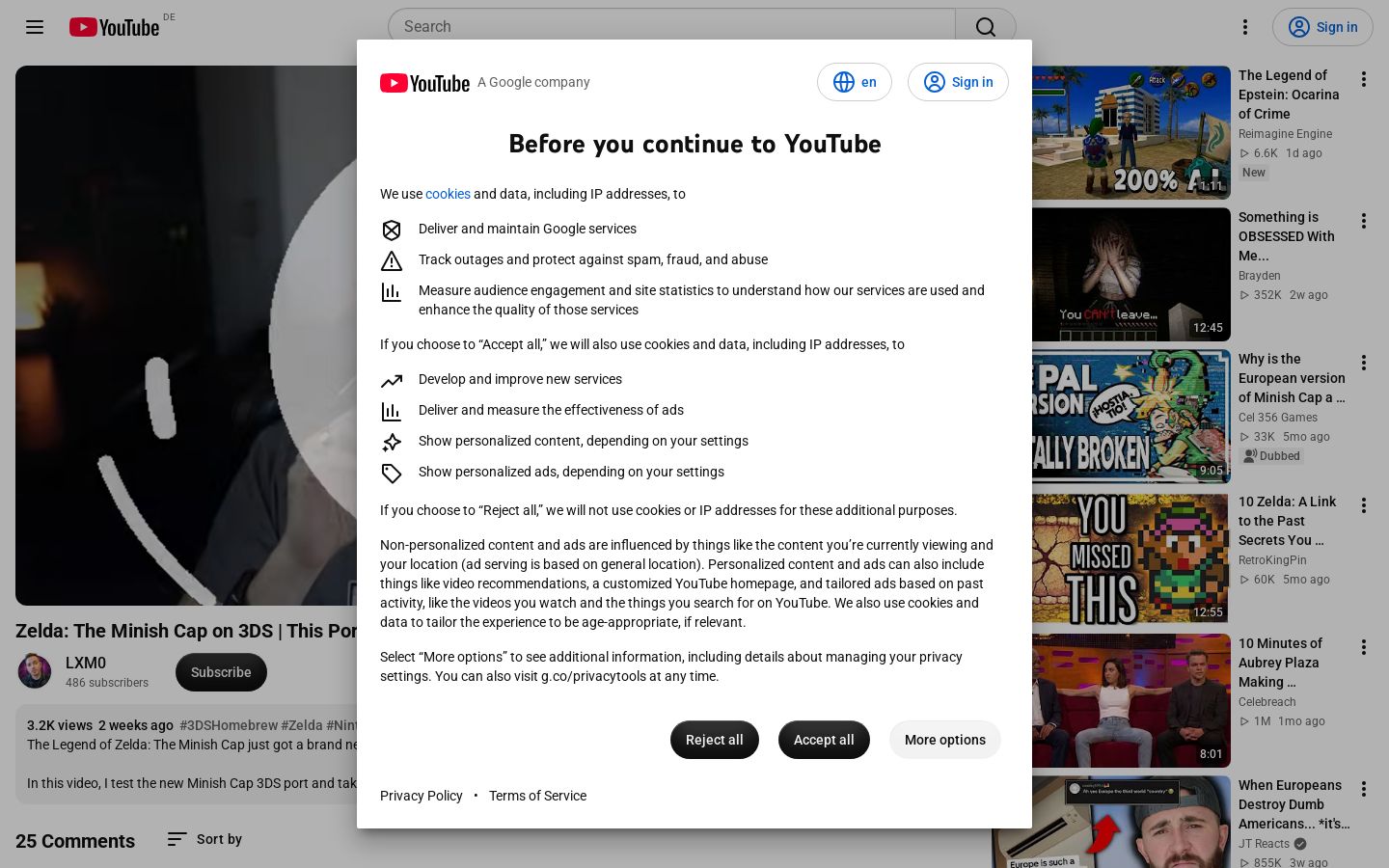This screenshot has height=868, width=1389.
Task: Open the Terms of Service link
Action: [x=537, y=796]
